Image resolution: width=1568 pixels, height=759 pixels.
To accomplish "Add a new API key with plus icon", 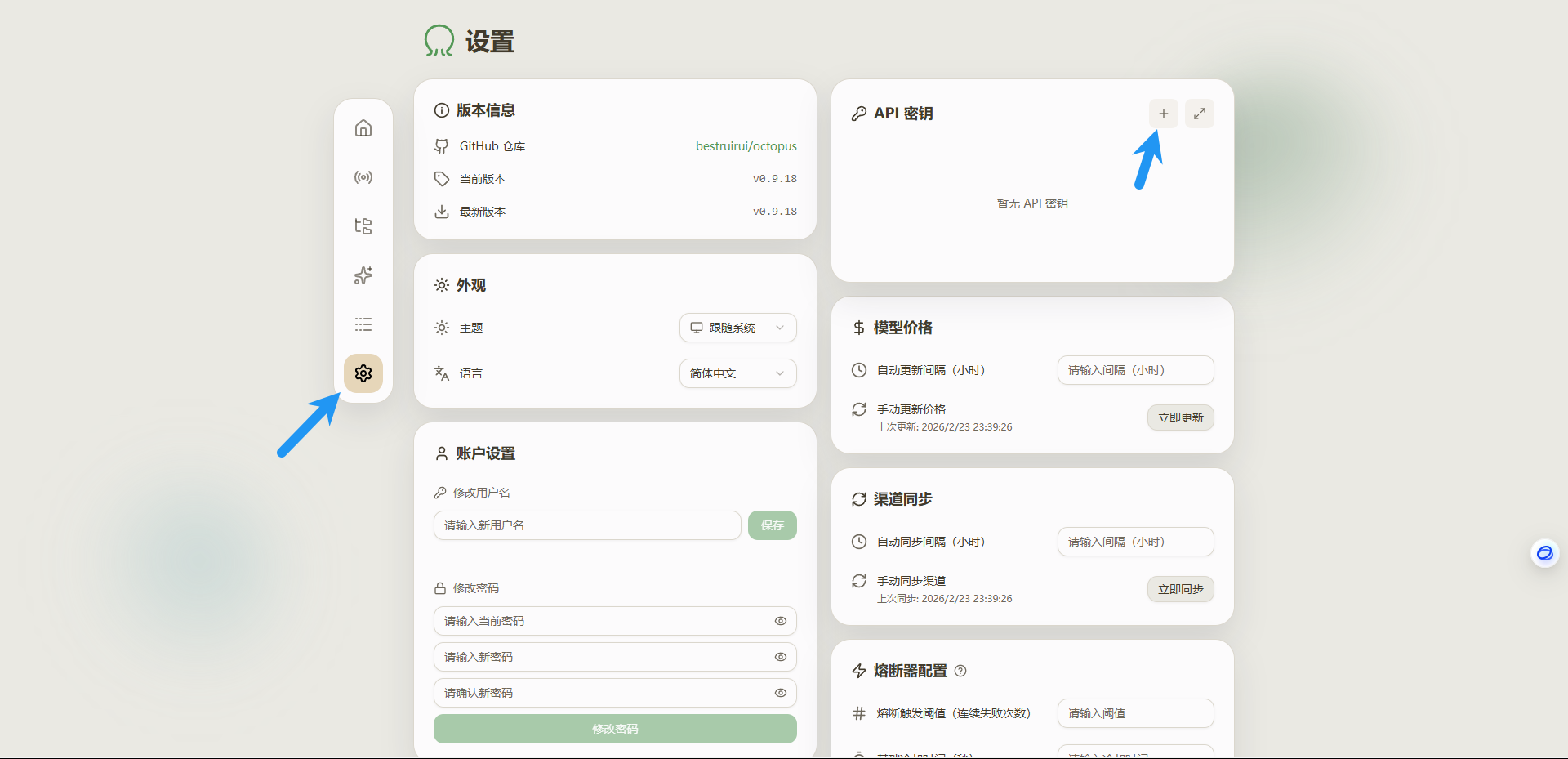I will pos(1164,114).
